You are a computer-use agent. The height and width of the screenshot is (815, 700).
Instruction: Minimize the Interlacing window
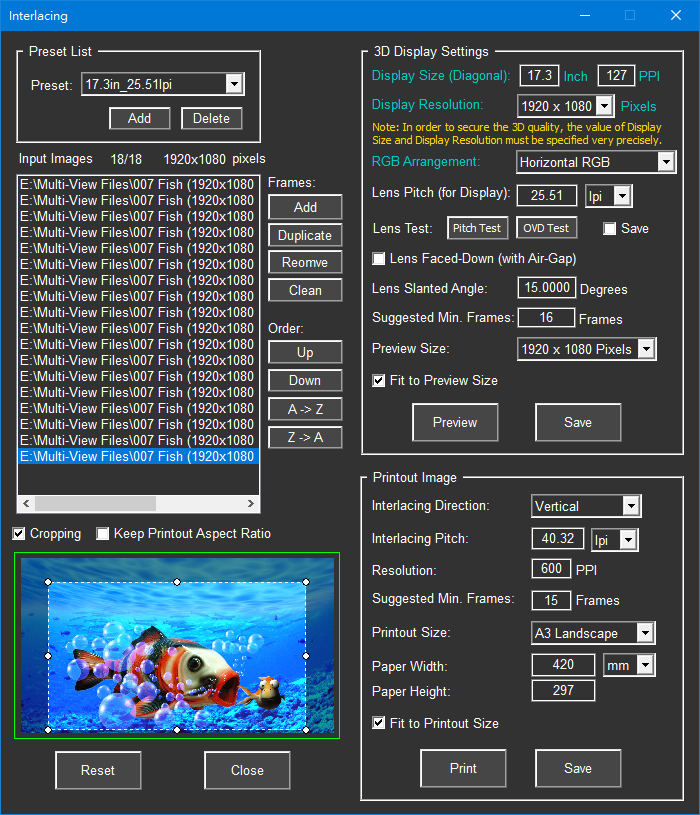(585, 16)
